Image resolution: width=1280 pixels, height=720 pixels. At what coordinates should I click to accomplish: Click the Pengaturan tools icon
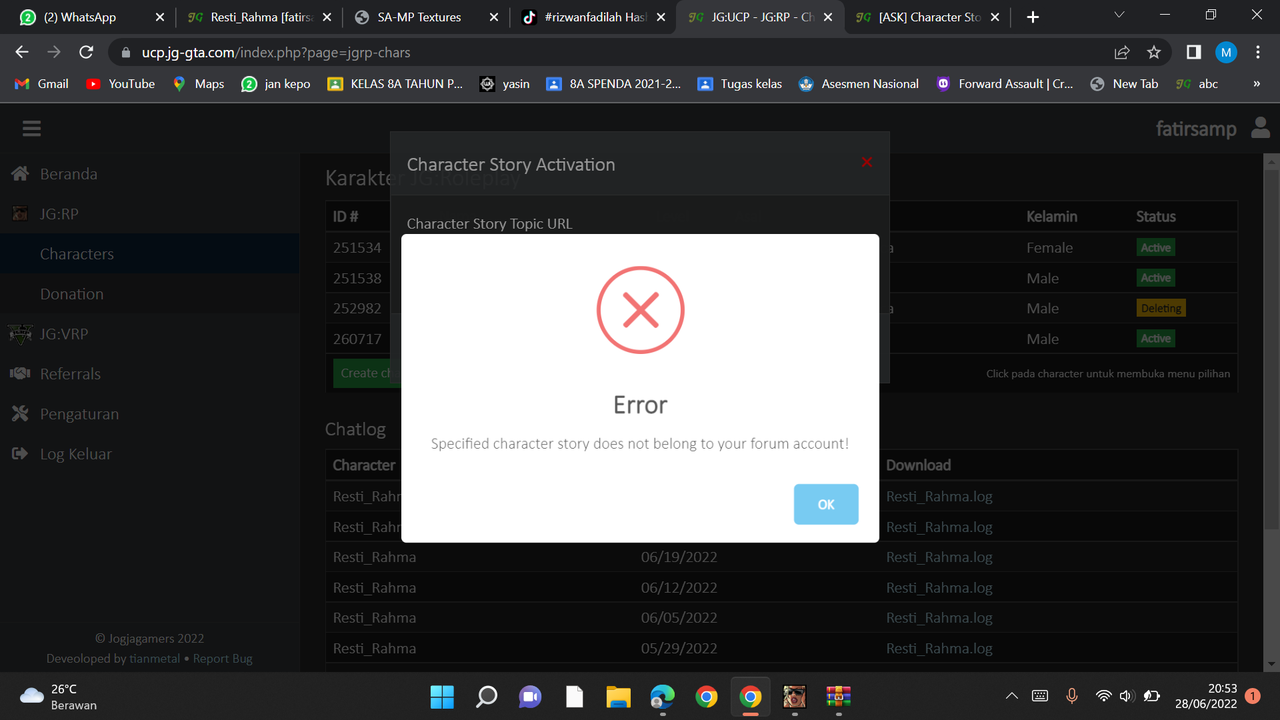click(20, 414)
